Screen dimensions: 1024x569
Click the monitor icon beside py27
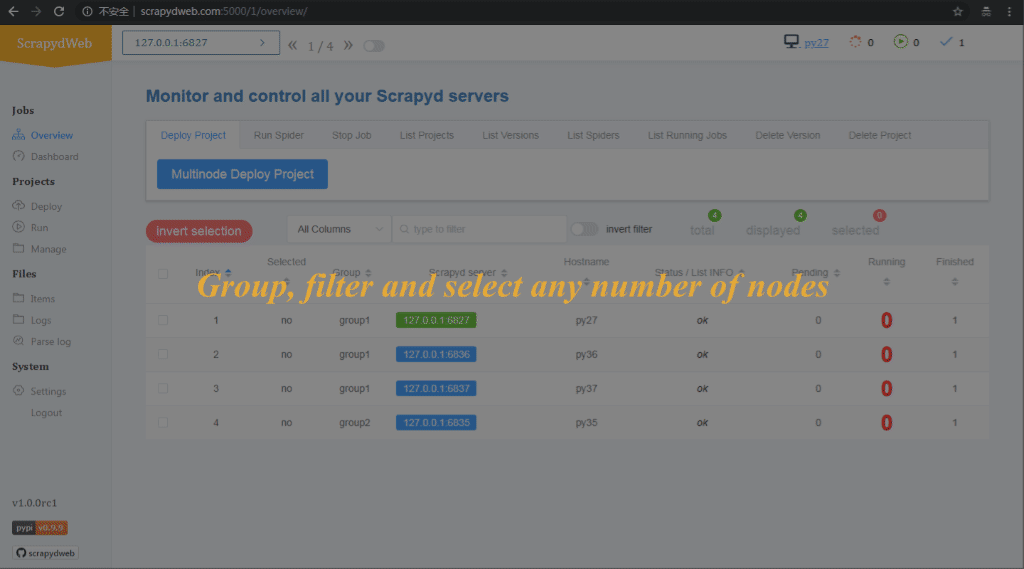791,42
